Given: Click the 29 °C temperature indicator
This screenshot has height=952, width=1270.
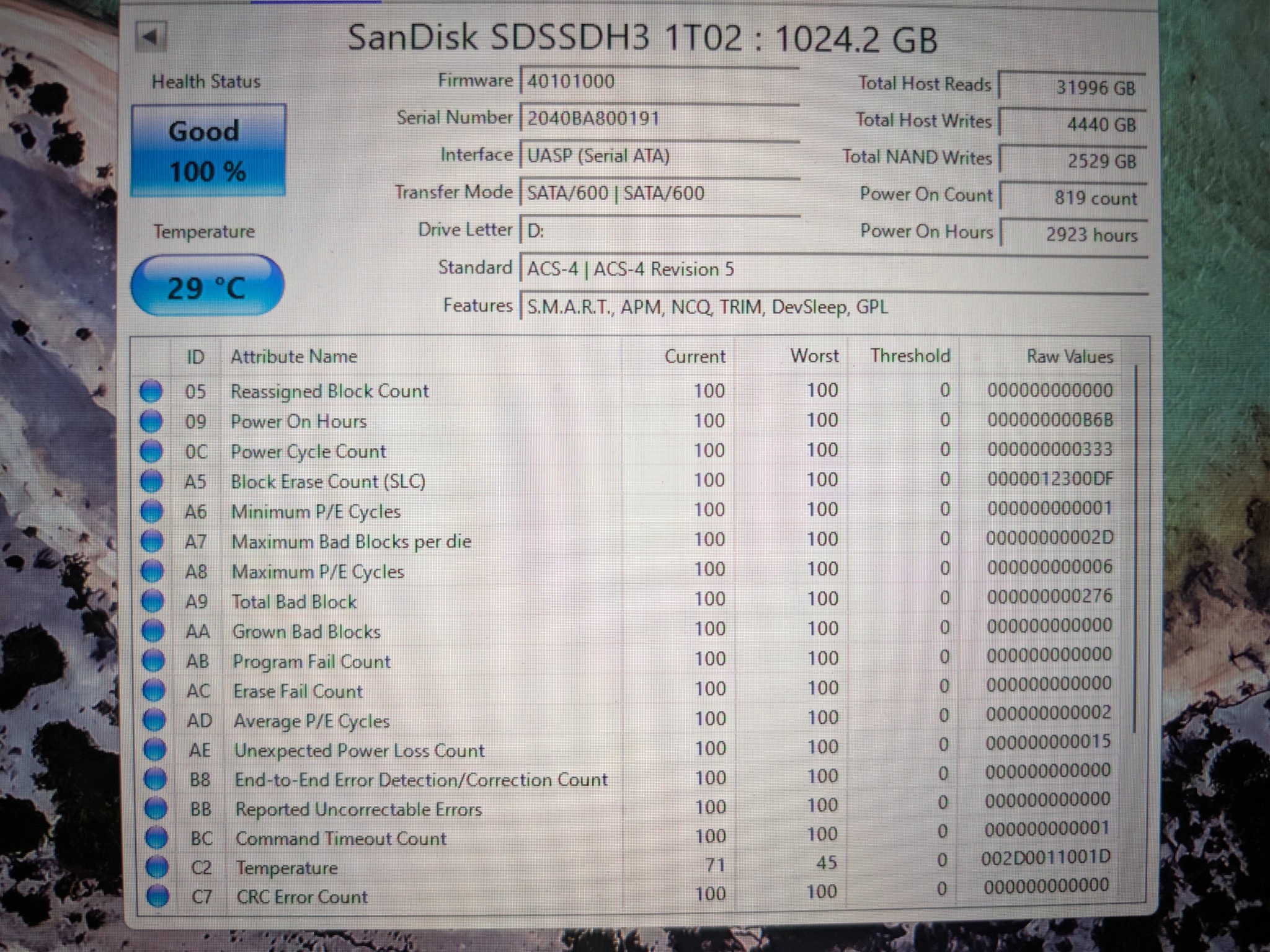Looking at the screenshot, I should (207, 286).
